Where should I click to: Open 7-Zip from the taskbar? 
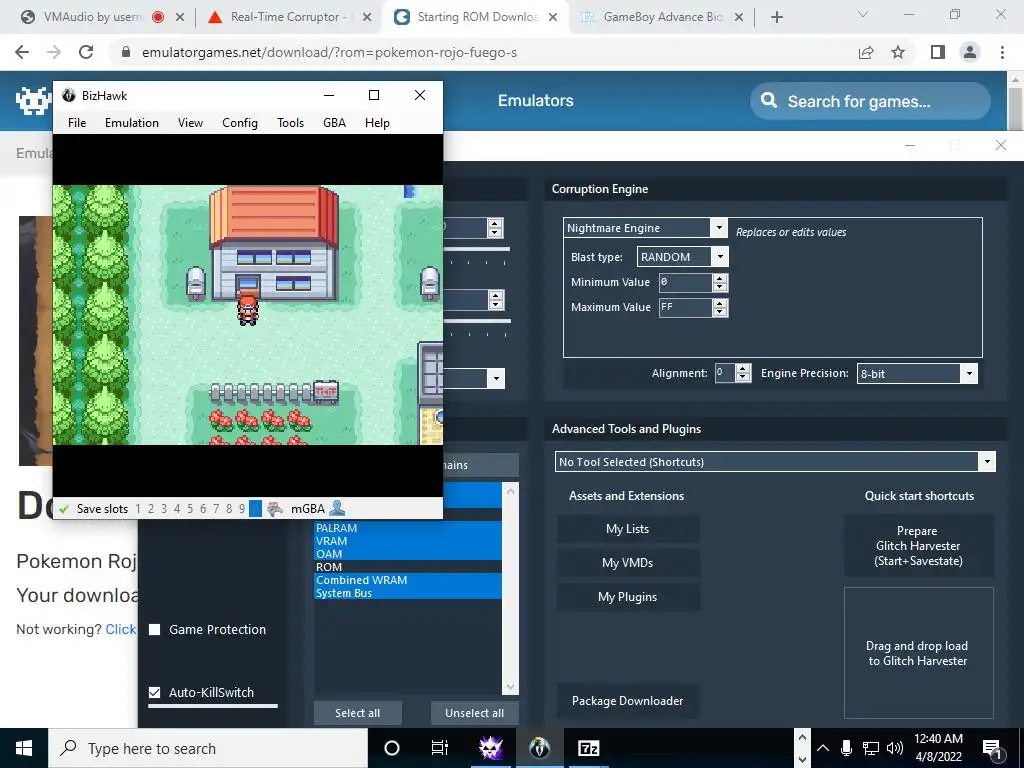[x=588, y=748]
